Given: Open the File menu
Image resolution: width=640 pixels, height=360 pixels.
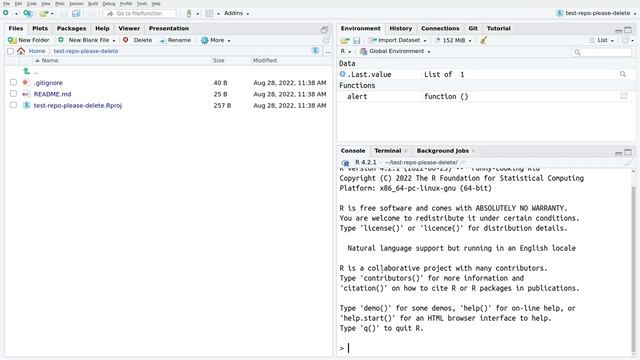Looking at the screenshot, I should tap(7, 4).
